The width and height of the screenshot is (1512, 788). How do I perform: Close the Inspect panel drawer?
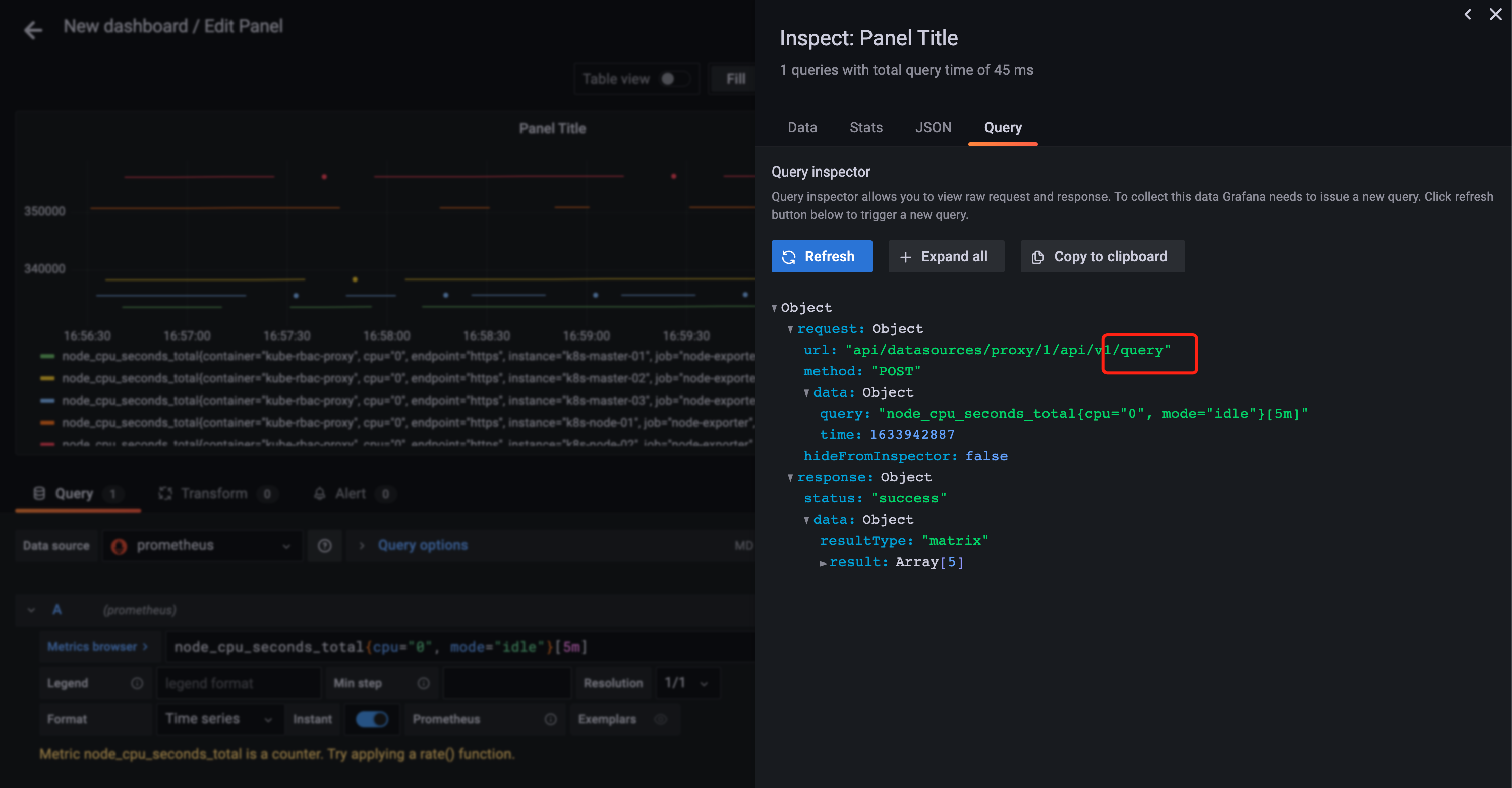pyautogui.click(x=1495, y=14)
